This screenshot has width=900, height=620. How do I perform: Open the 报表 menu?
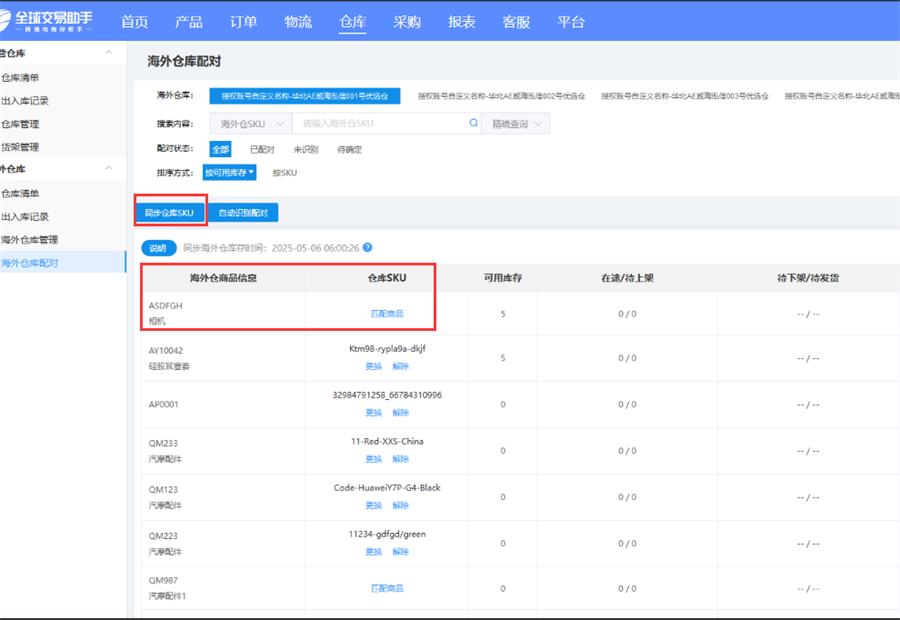(x=461, y=22)
